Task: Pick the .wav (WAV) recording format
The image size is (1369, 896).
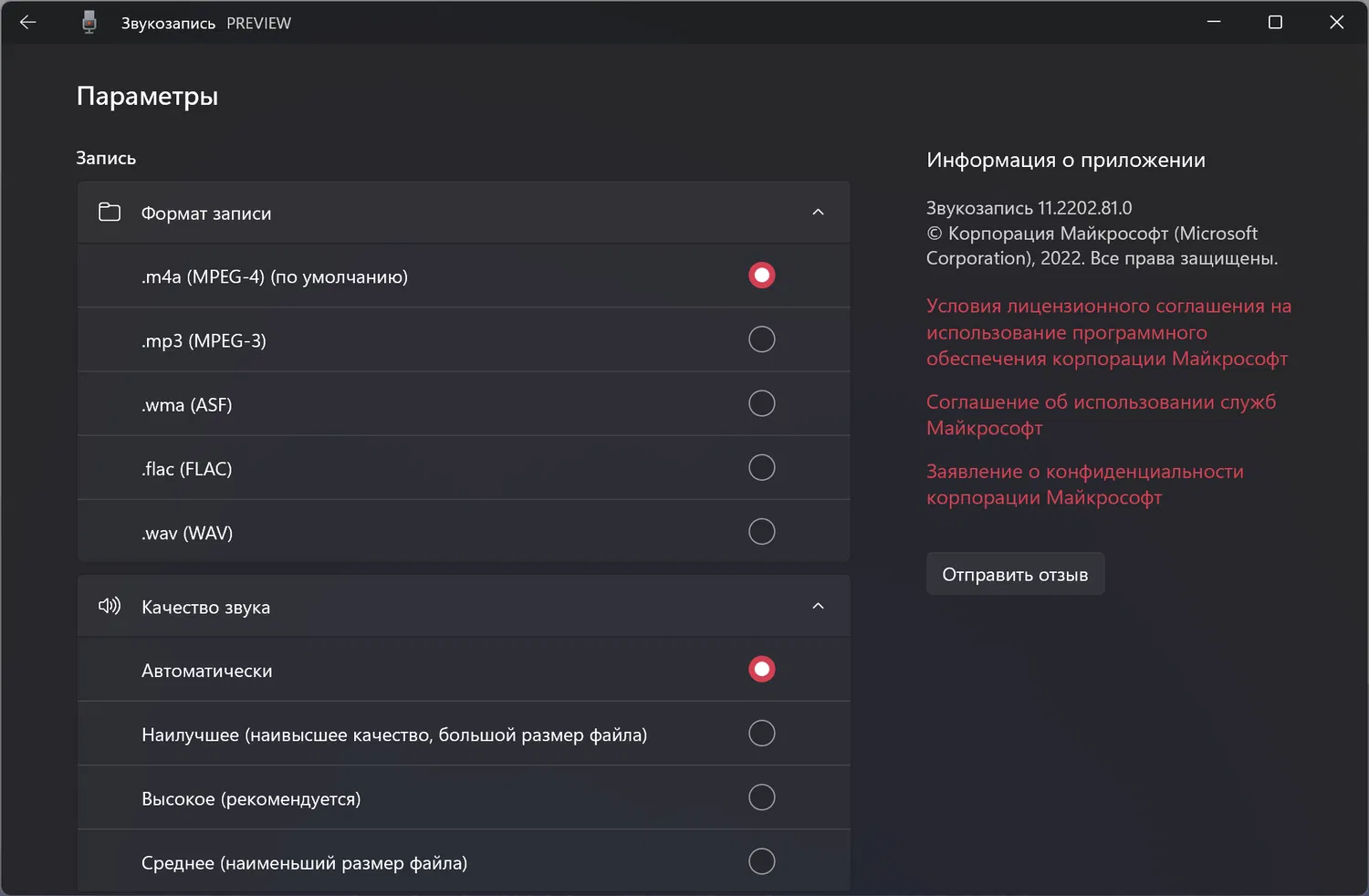Action: click(x=761, y=531)
